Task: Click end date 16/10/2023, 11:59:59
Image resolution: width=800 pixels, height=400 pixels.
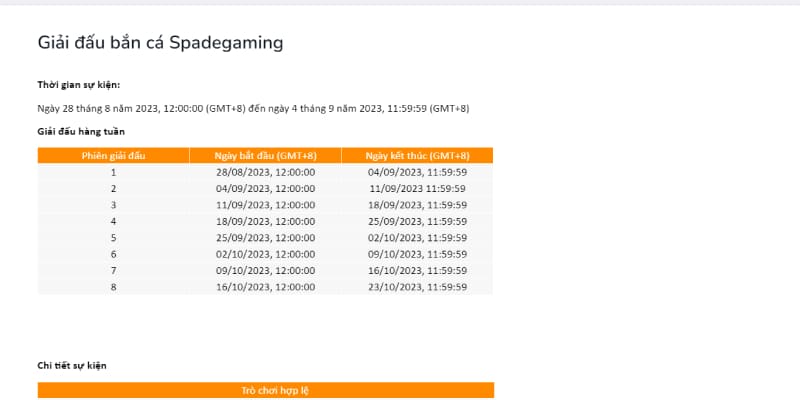Action: [417, 270]
